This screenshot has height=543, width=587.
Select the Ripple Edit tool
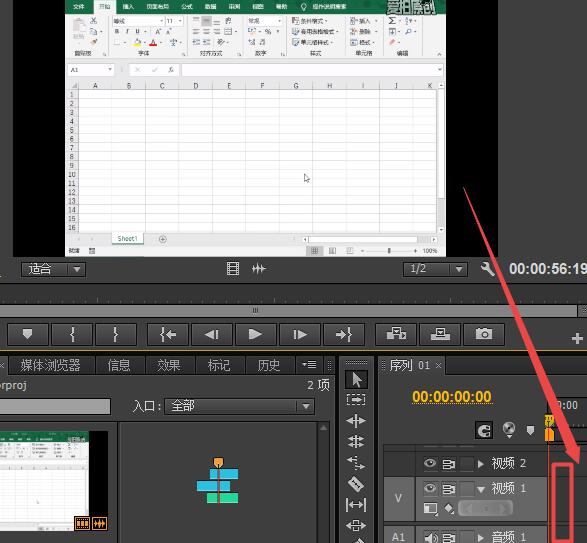356,421
